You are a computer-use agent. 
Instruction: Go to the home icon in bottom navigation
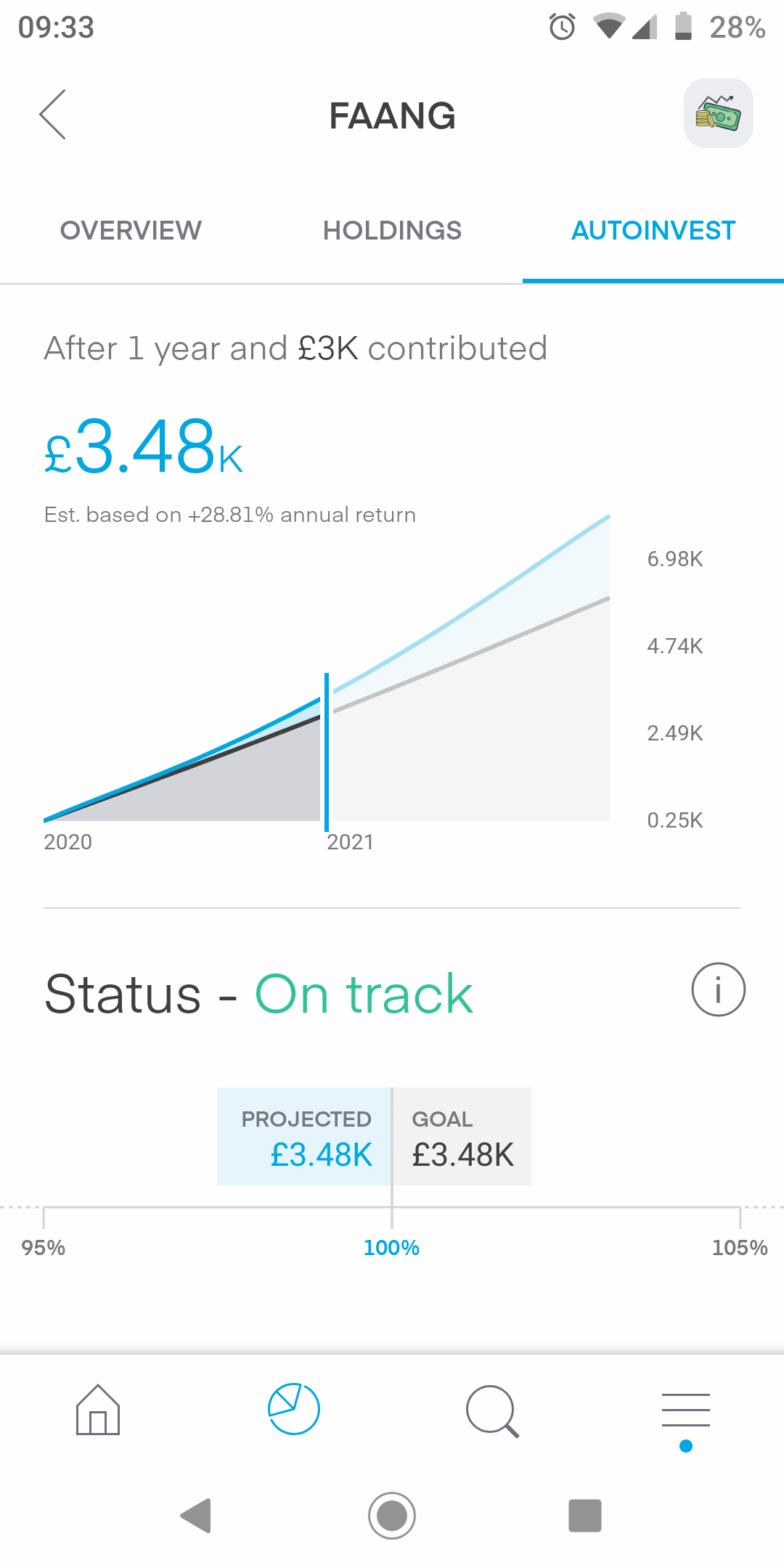[x=98, y=1410]
